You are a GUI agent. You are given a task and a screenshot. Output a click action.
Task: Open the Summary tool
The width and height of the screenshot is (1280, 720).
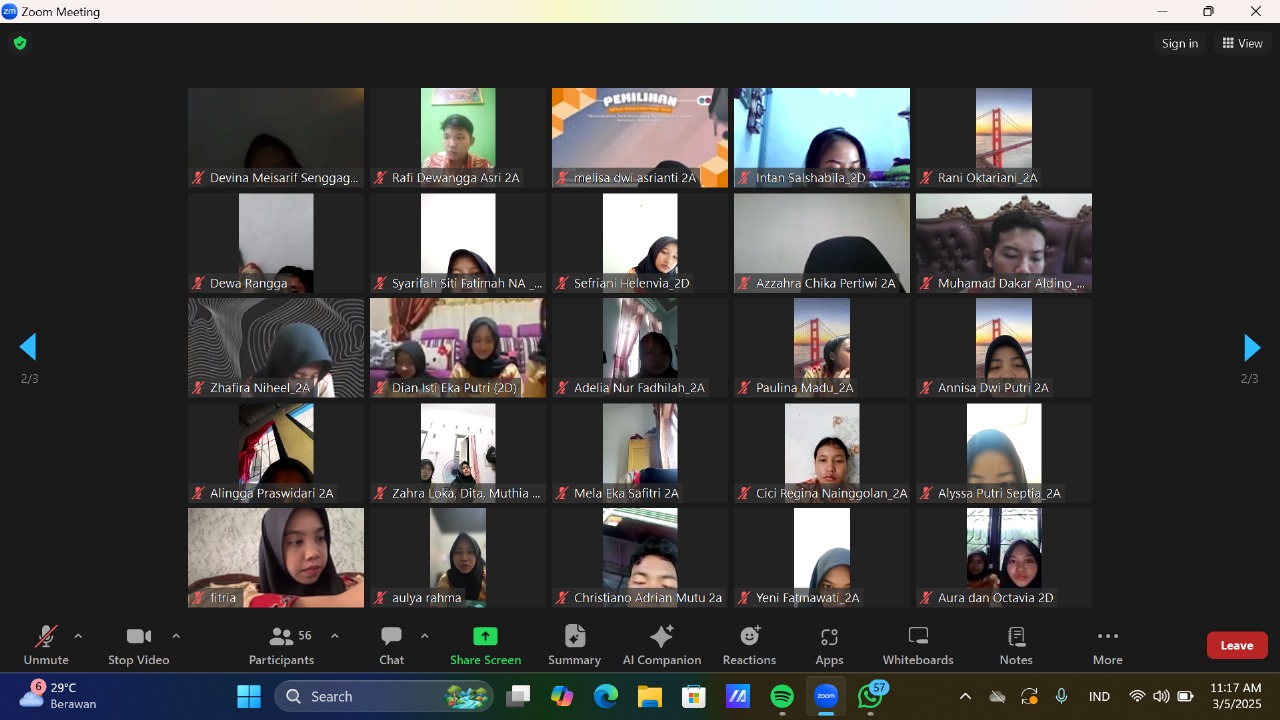pyautogui.click(x=574, y=645)
